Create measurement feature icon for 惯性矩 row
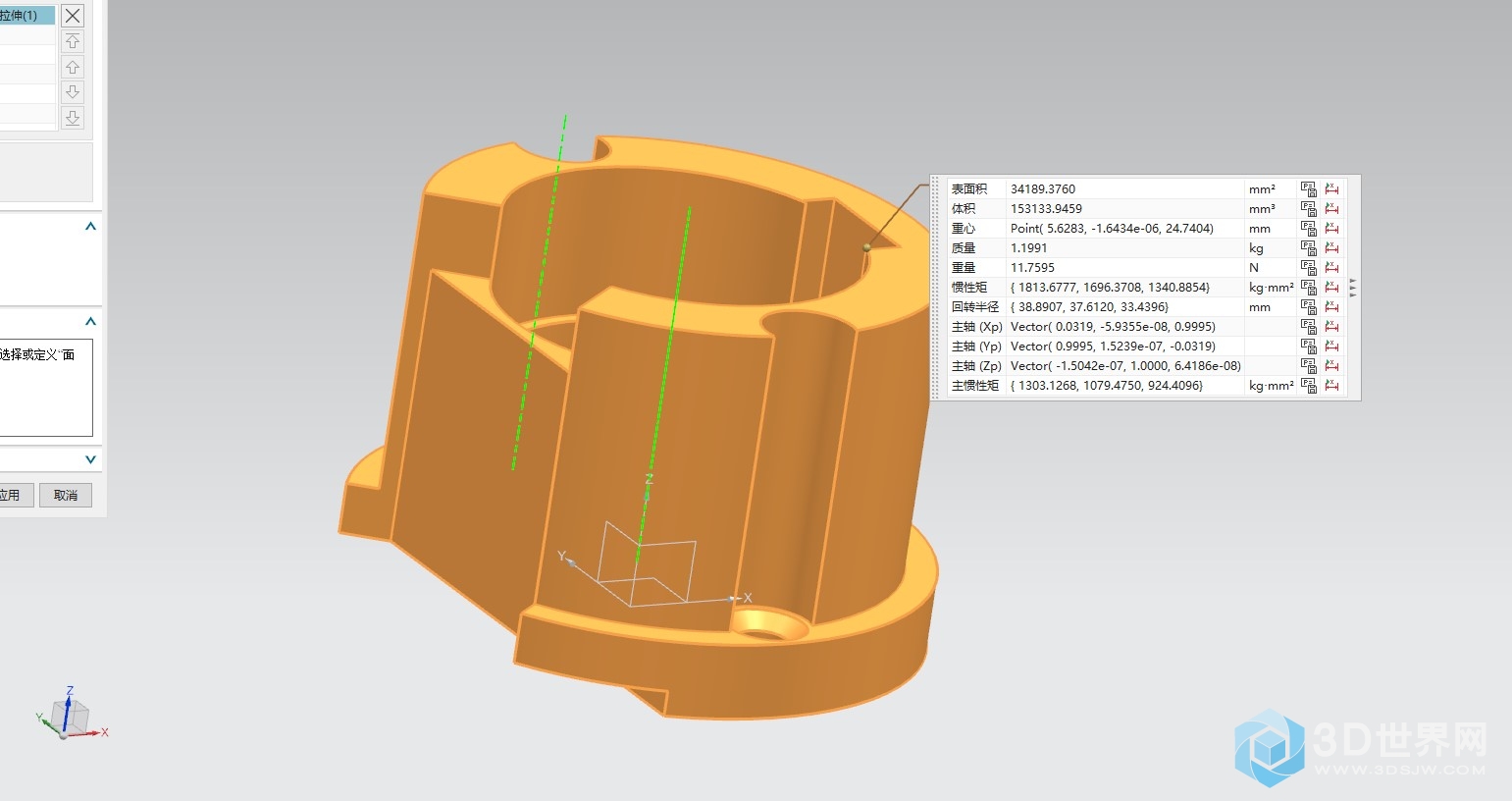 coord(1331,287)
